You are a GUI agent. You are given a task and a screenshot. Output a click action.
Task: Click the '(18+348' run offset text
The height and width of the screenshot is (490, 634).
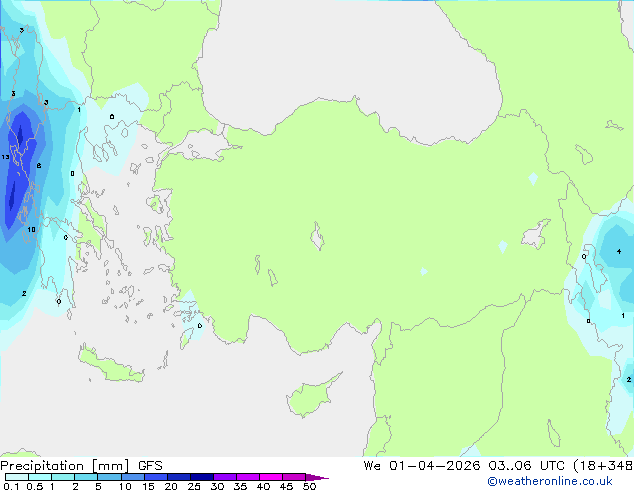coord(603,465)
